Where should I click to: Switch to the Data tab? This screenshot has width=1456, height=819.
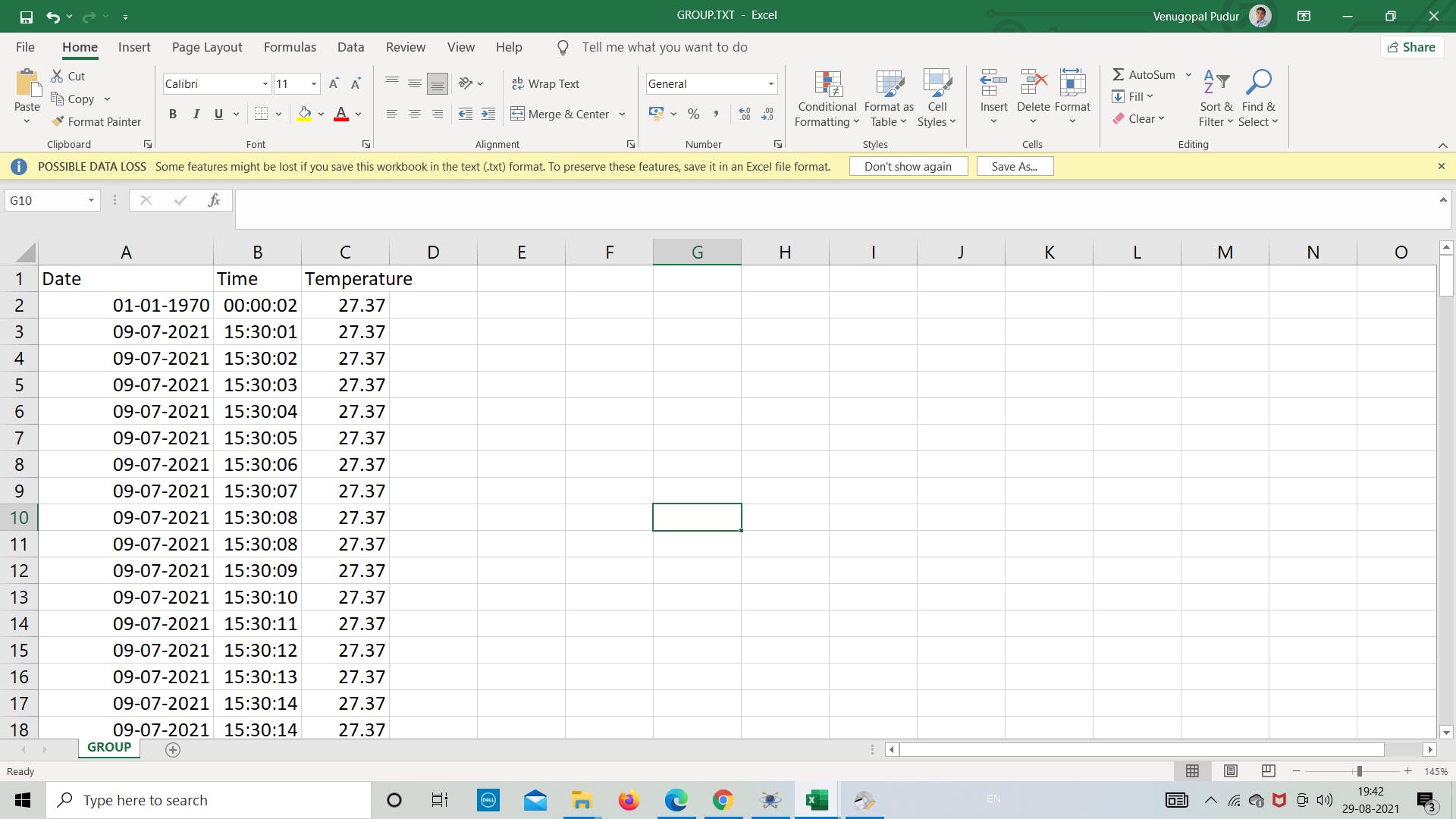coord(350,47)
